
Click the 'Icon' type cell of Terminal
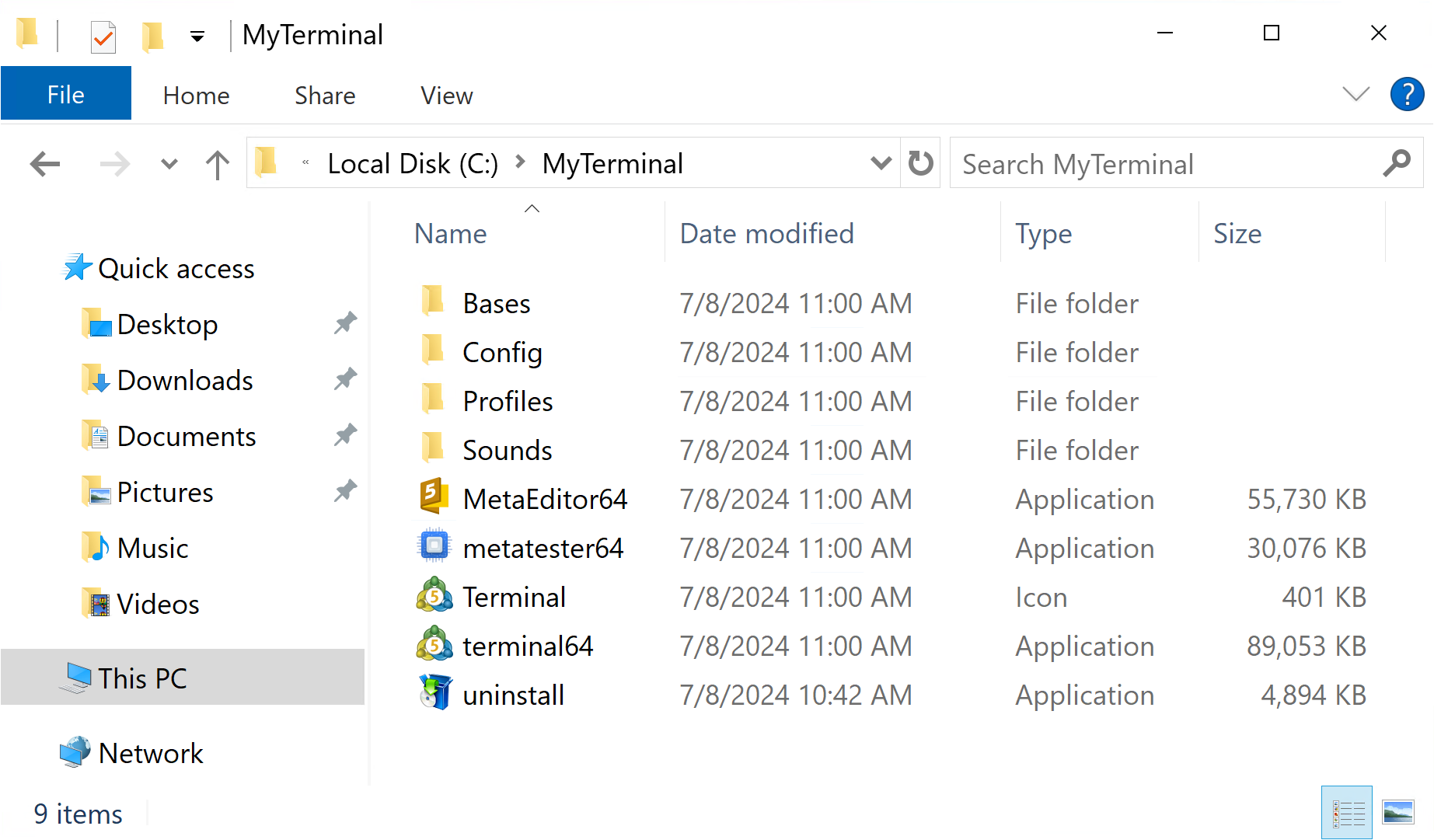tap(1041, 596)
